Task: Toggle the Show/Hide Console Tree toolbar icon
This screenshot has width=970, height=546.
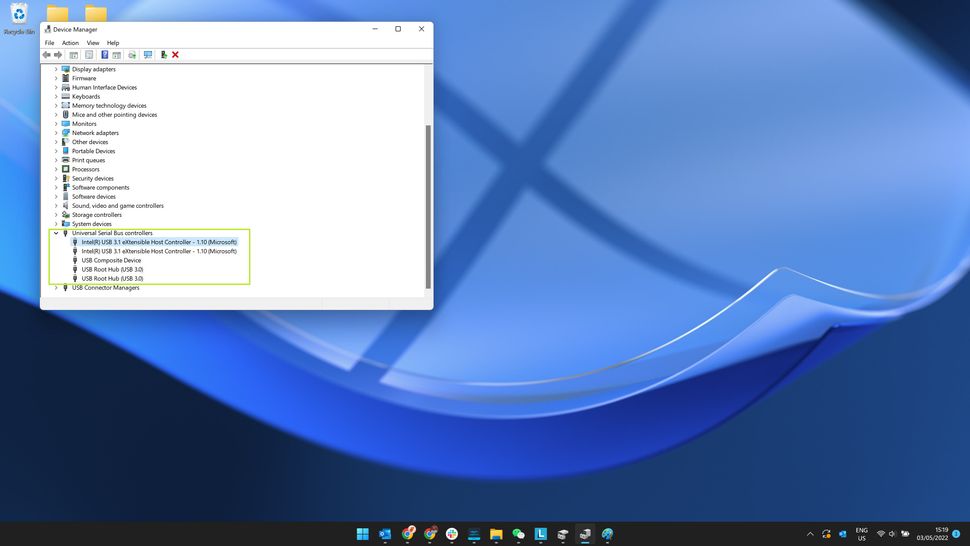Action: click(74, 55)
